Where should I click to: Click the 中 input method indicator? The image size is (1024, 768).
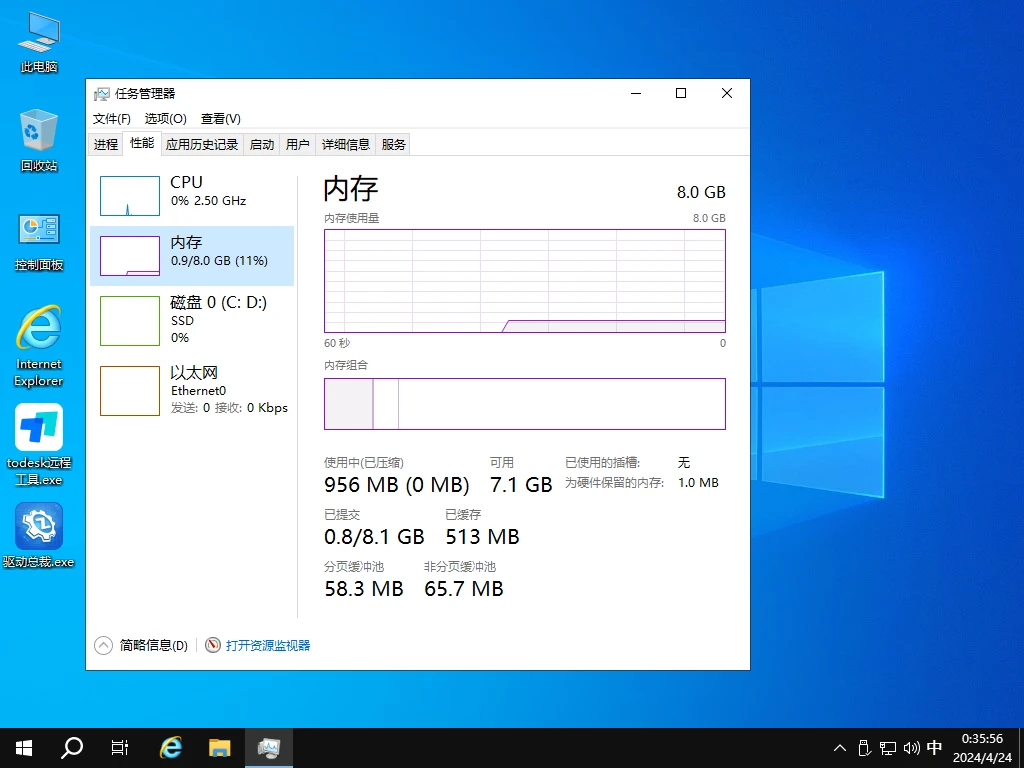(x=935, y=747)
